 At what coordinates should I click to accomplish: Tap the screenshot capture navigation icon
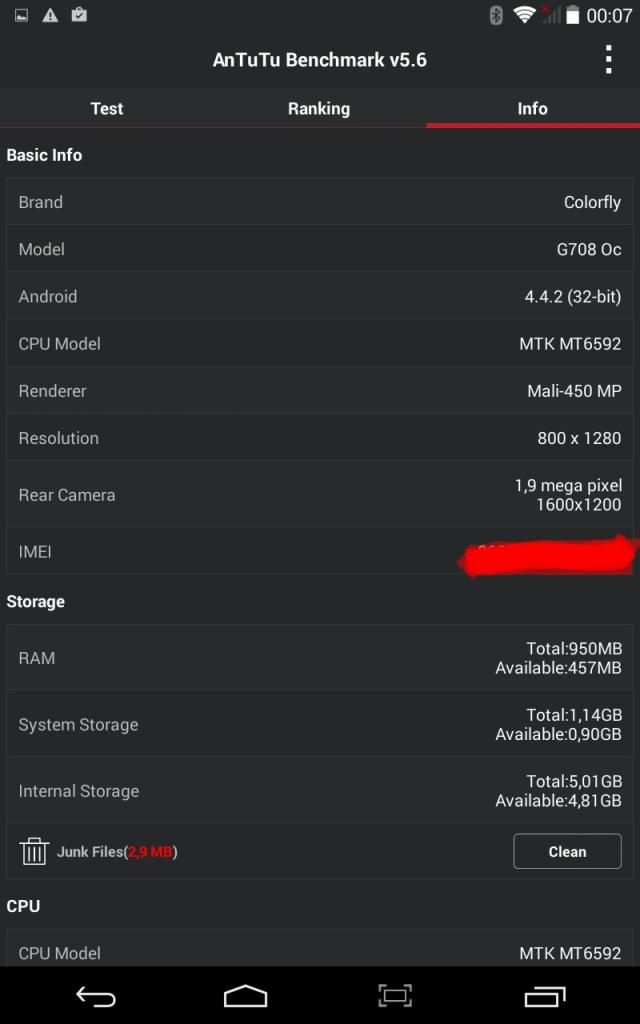(x=395, y=995)
